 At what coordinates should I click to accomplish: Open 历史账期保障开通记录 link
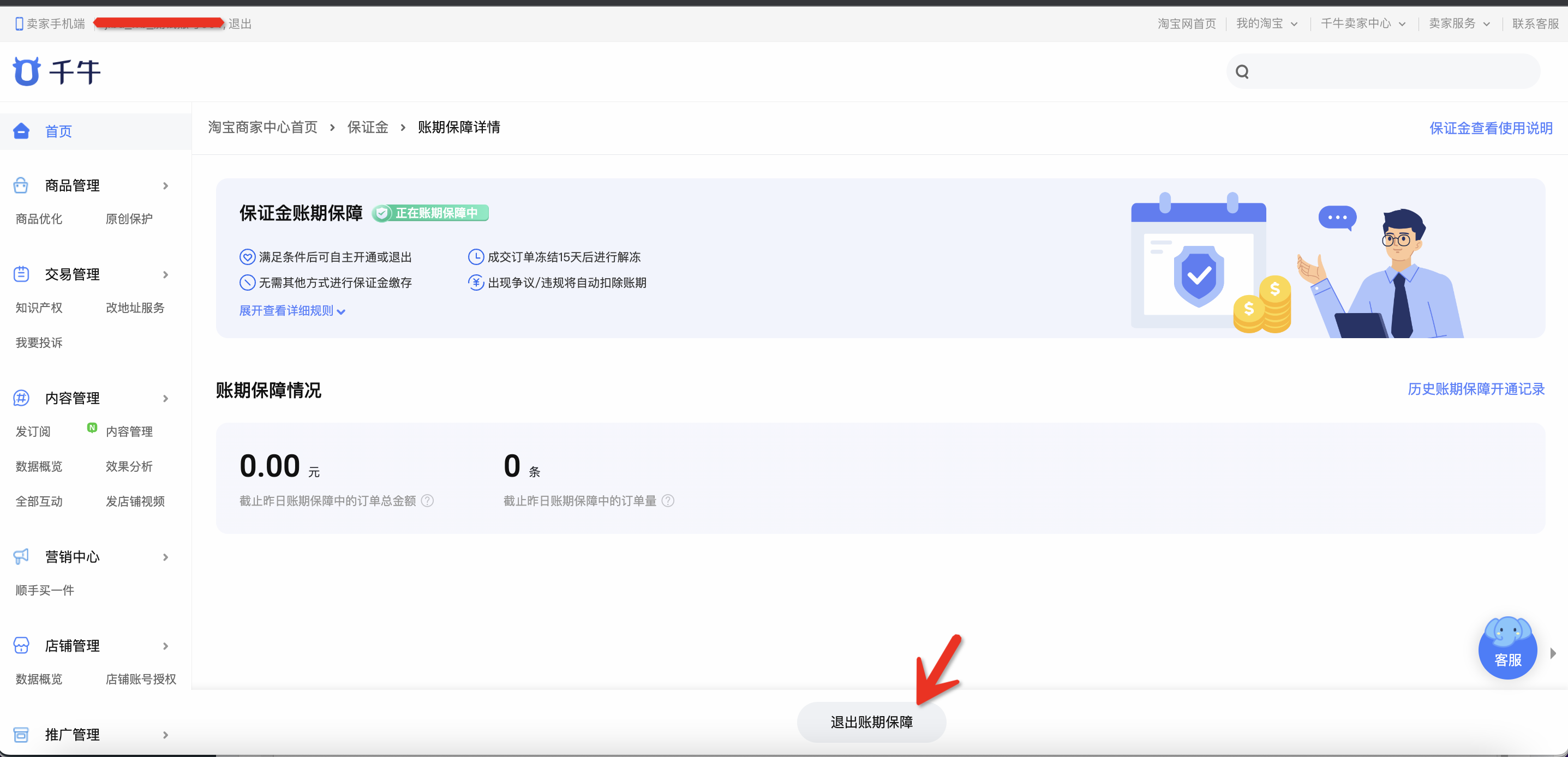pos(1476,389)
